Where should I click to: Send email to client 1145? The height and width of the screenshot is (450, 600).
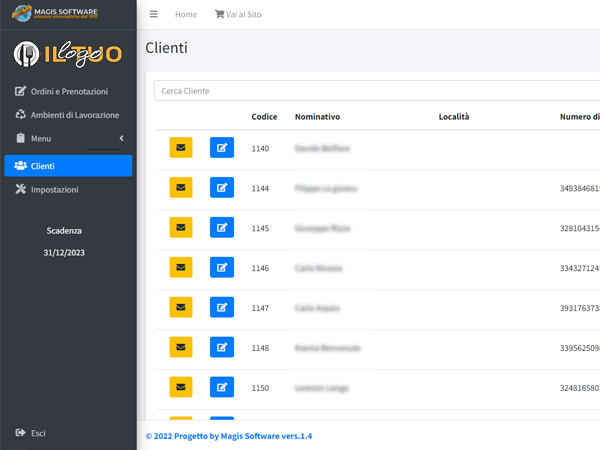tap(181, 227)
